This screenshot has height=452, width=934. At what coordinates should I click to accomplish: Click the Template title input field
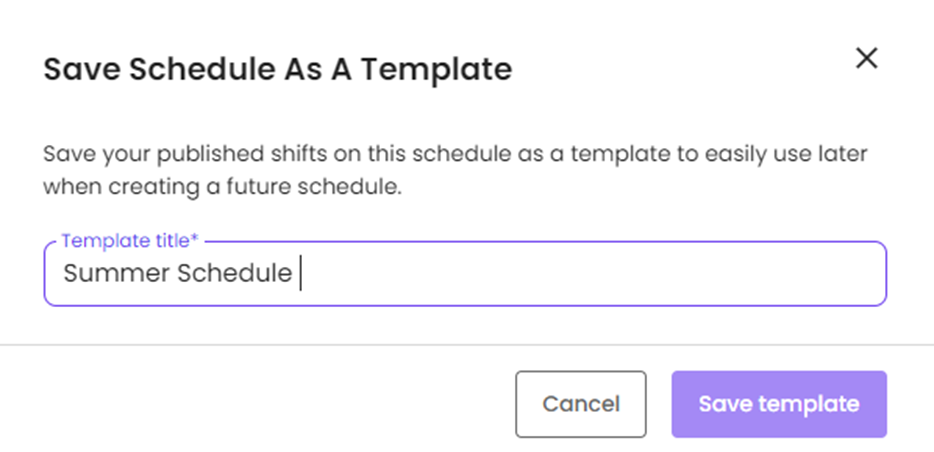click(465, 274)
